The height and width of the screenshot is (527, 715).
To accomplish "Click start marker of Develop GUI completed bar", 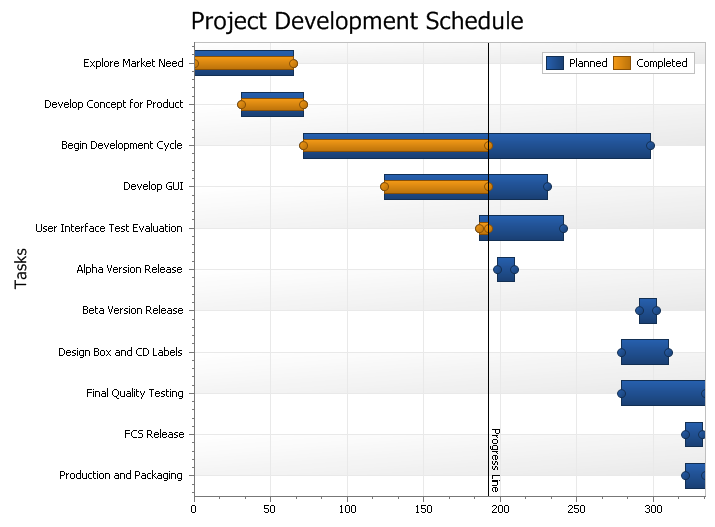I will pyautogui.click(x=384, y=186).
